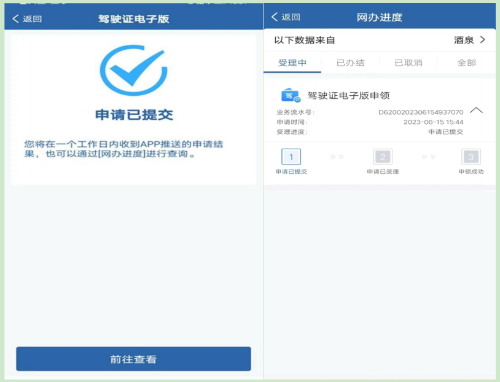Image resolution: width=500 pixels, height=382 pixels.
Task: Expand 以下数据来自 location row
Action: [x=380, y=40]
